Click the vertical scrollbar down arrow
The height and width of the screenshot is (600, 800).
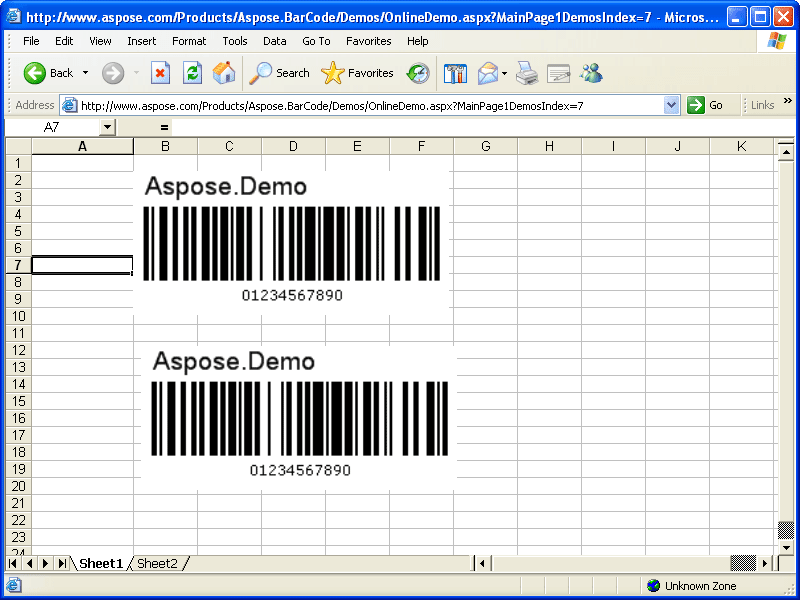pos(784,547)
